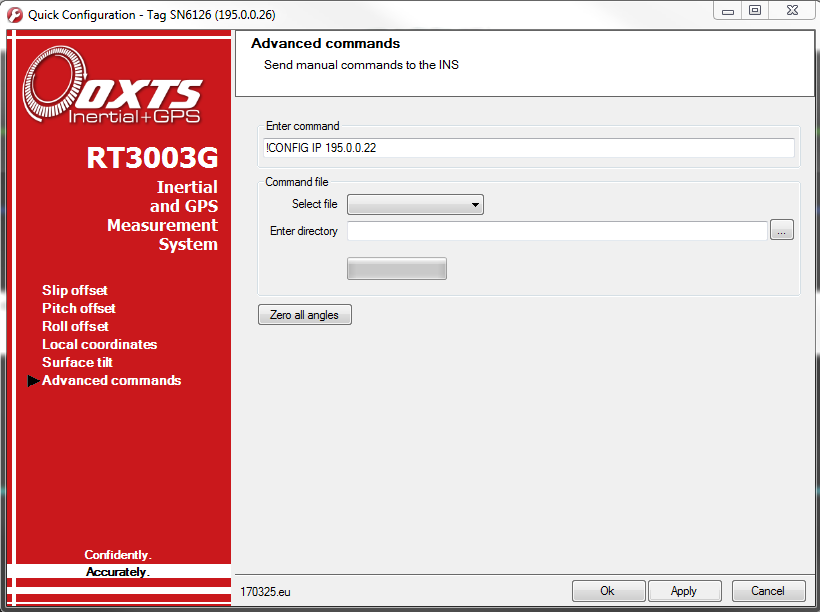This screenshot has width=820, height=612.
Task: Click Ok to confirm the configuration
Action: [x=608, y=590]
